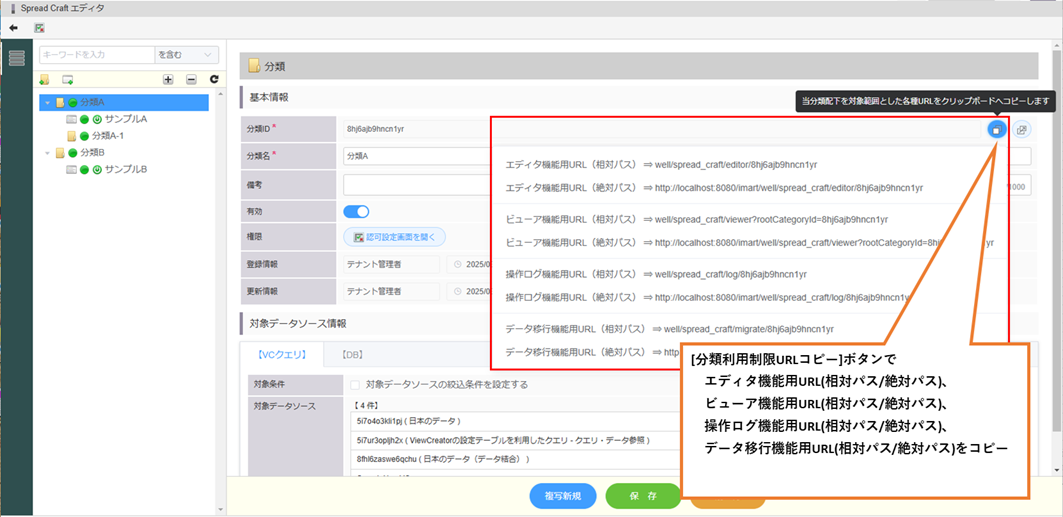Click the add sheet icon above tree

pos(68,79)
